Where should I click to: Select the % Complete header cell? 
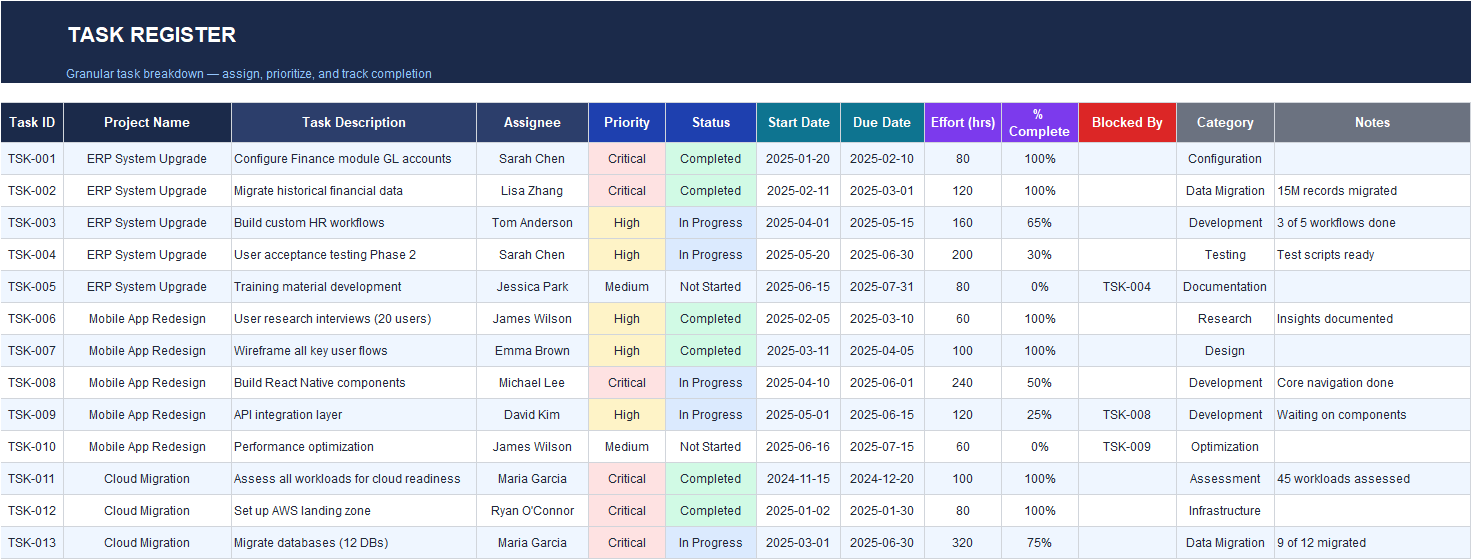coord(1040,122)
